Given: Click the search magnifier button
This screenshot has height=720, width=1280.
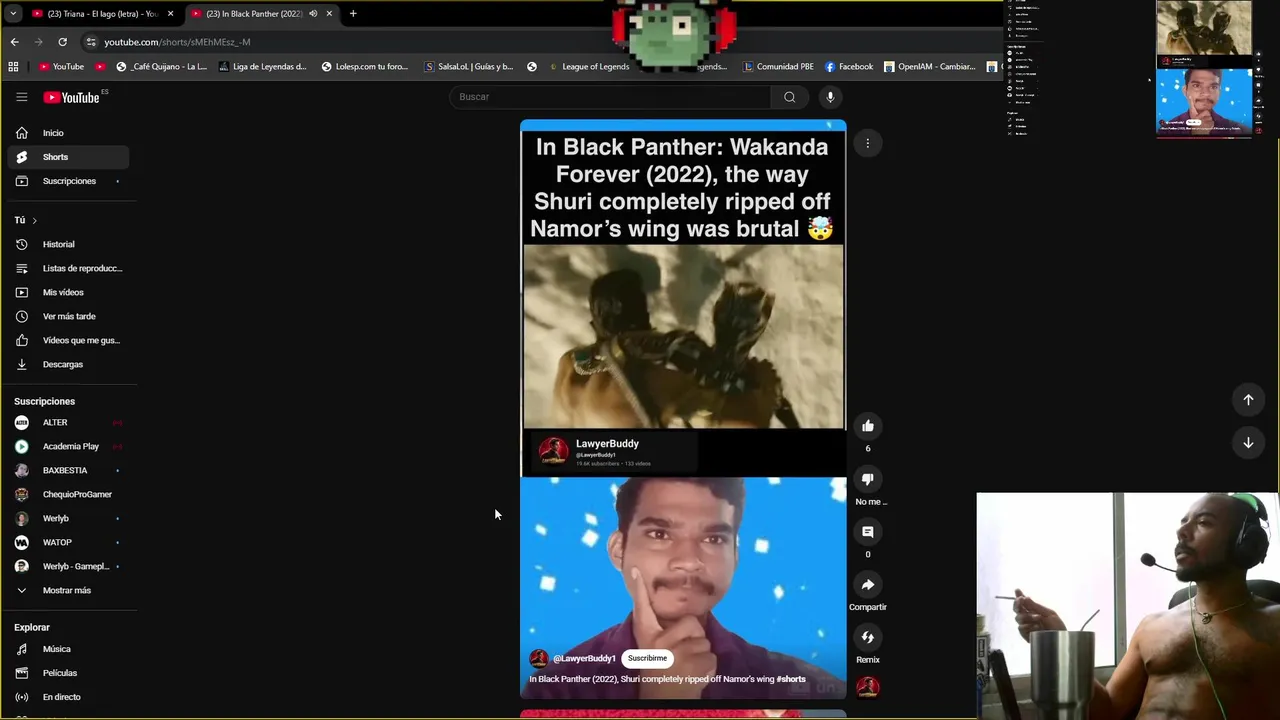Looking at the screenshot, I should 790,97.
